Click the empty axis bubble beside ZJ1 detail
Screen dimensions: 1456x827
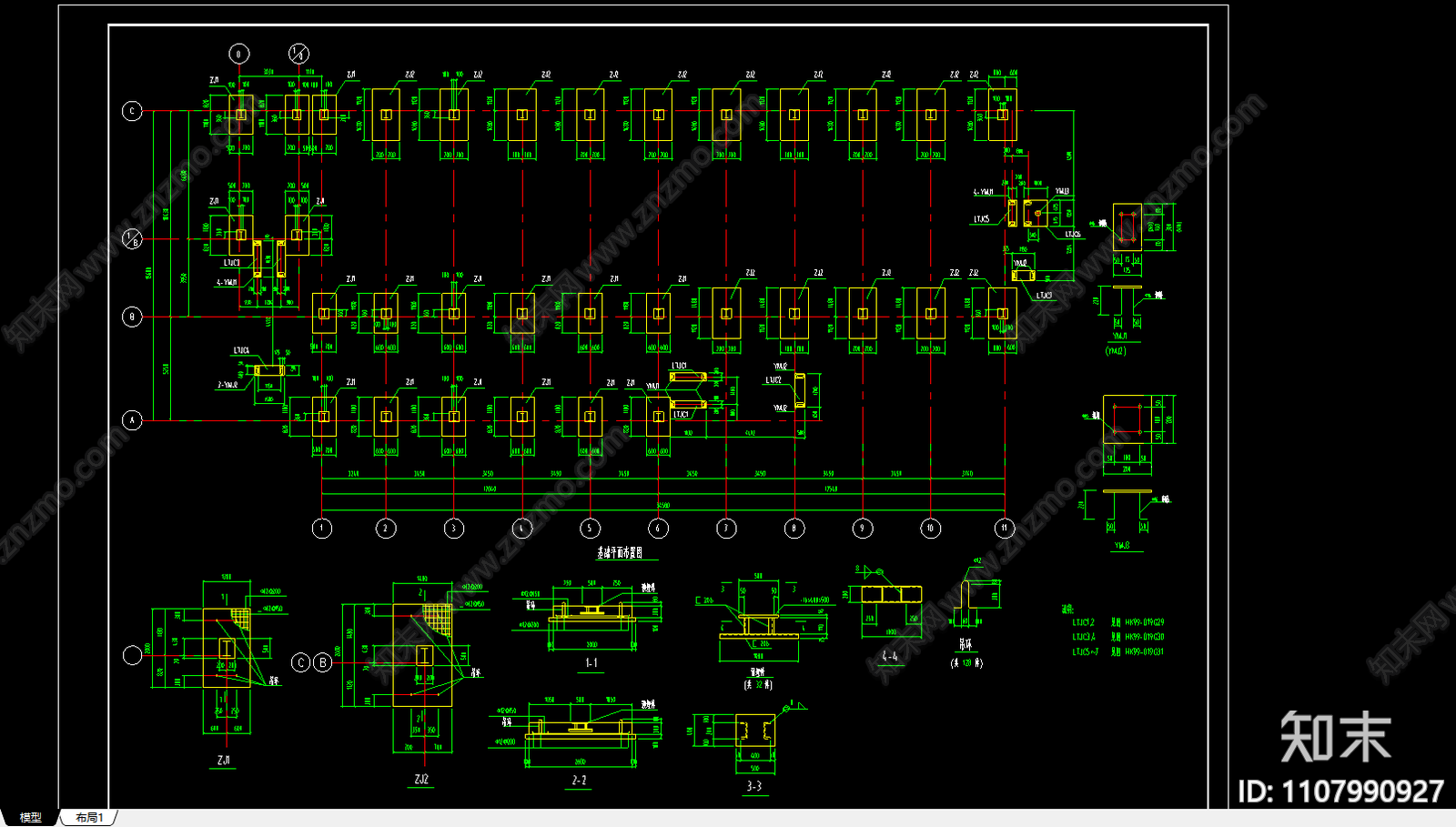point(132,654)
